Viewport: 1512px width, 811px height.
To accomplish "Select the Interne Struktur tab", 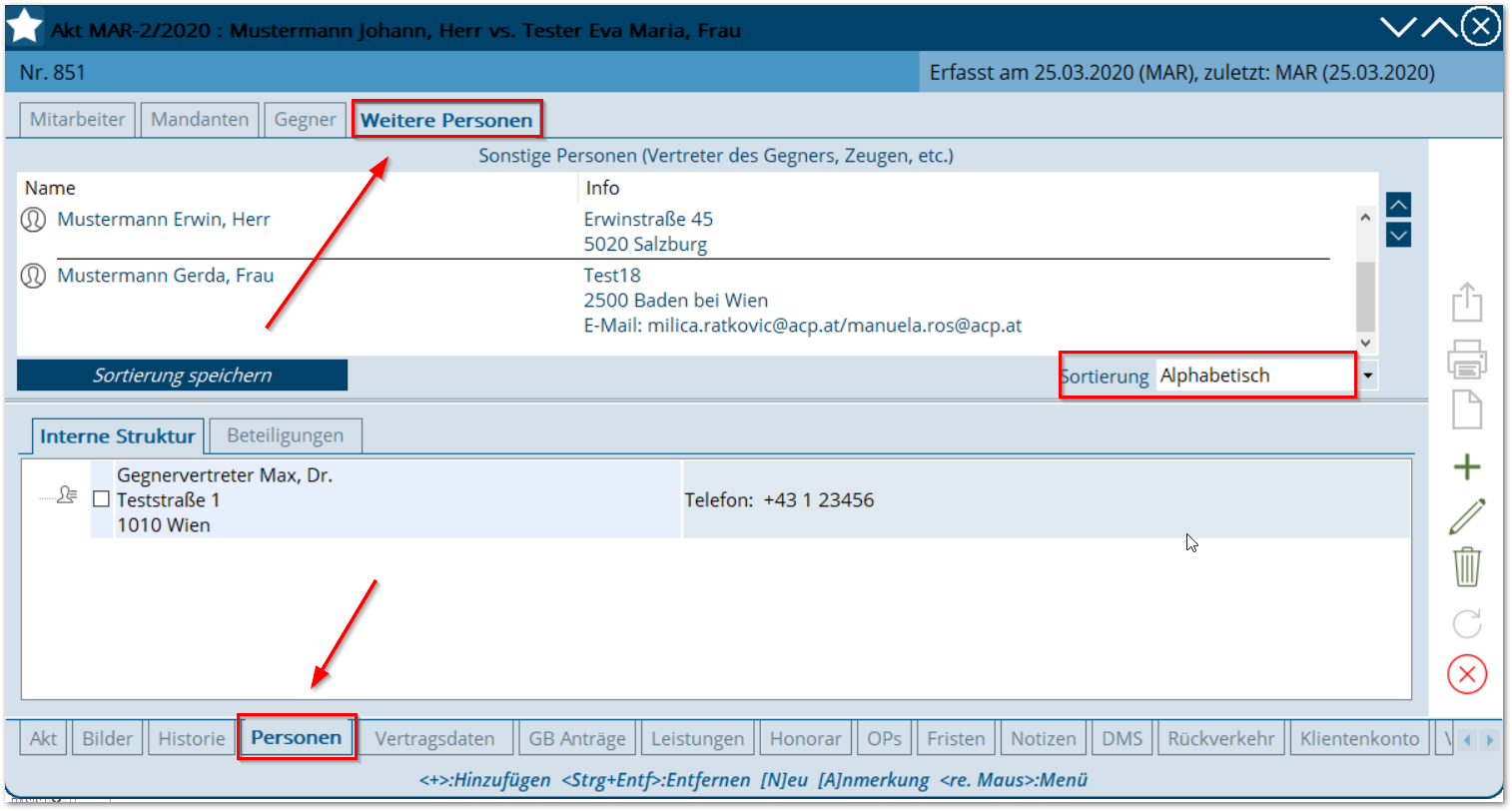I will coord(118,436).
